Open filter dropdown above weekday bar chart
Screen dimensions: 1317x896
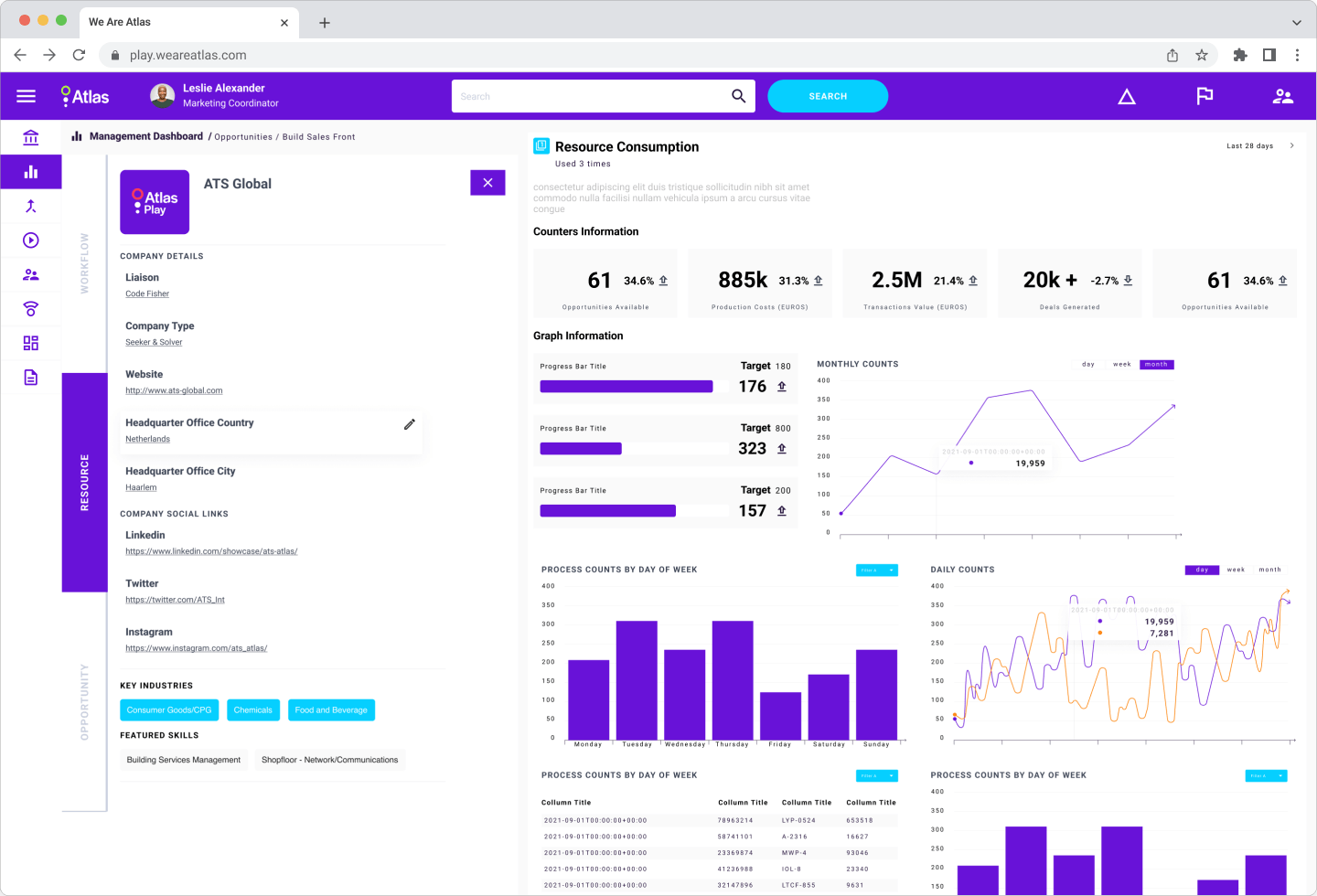(877, 571)
